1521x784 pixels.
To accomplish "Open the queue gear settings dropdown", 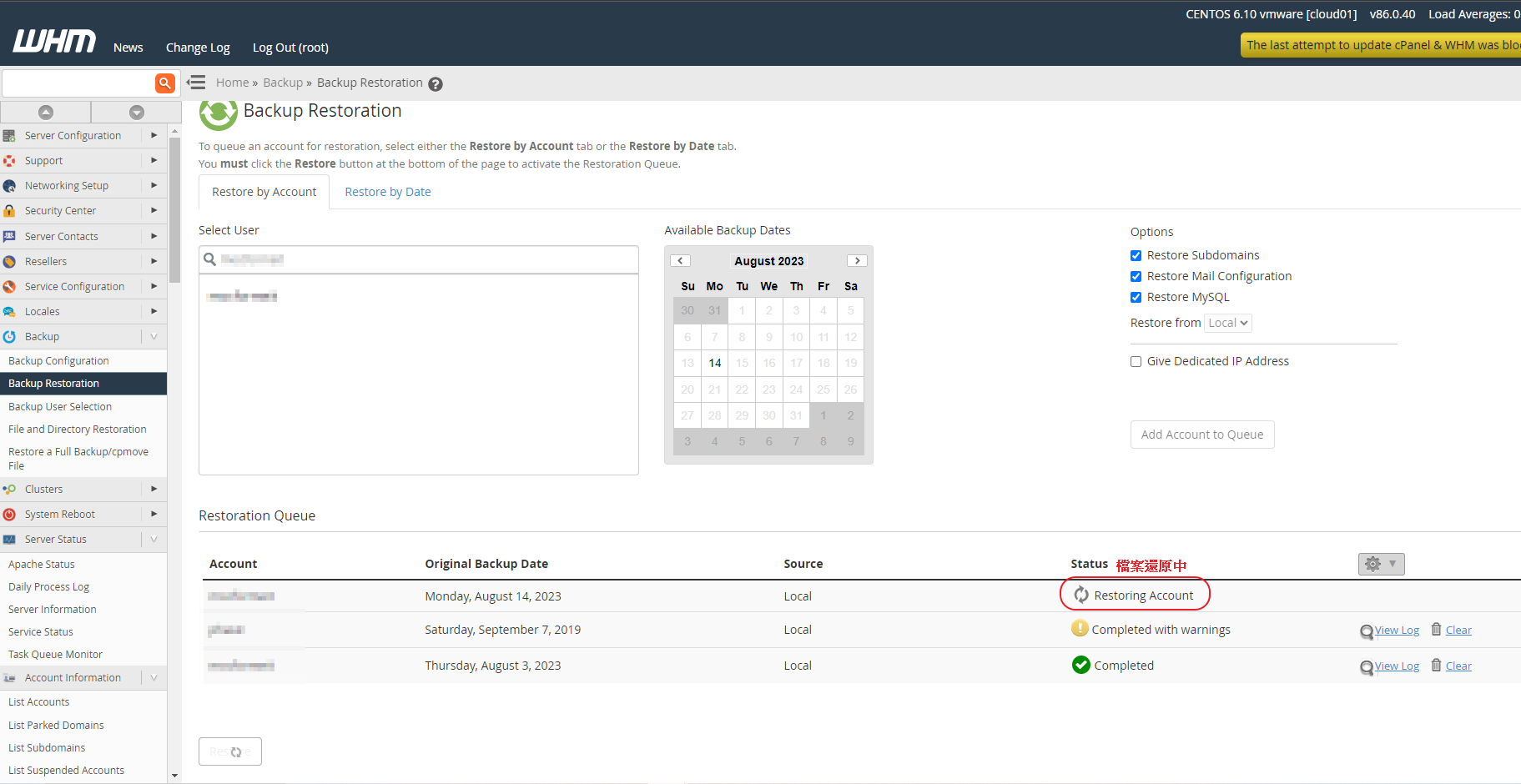I will point(1381,564).
